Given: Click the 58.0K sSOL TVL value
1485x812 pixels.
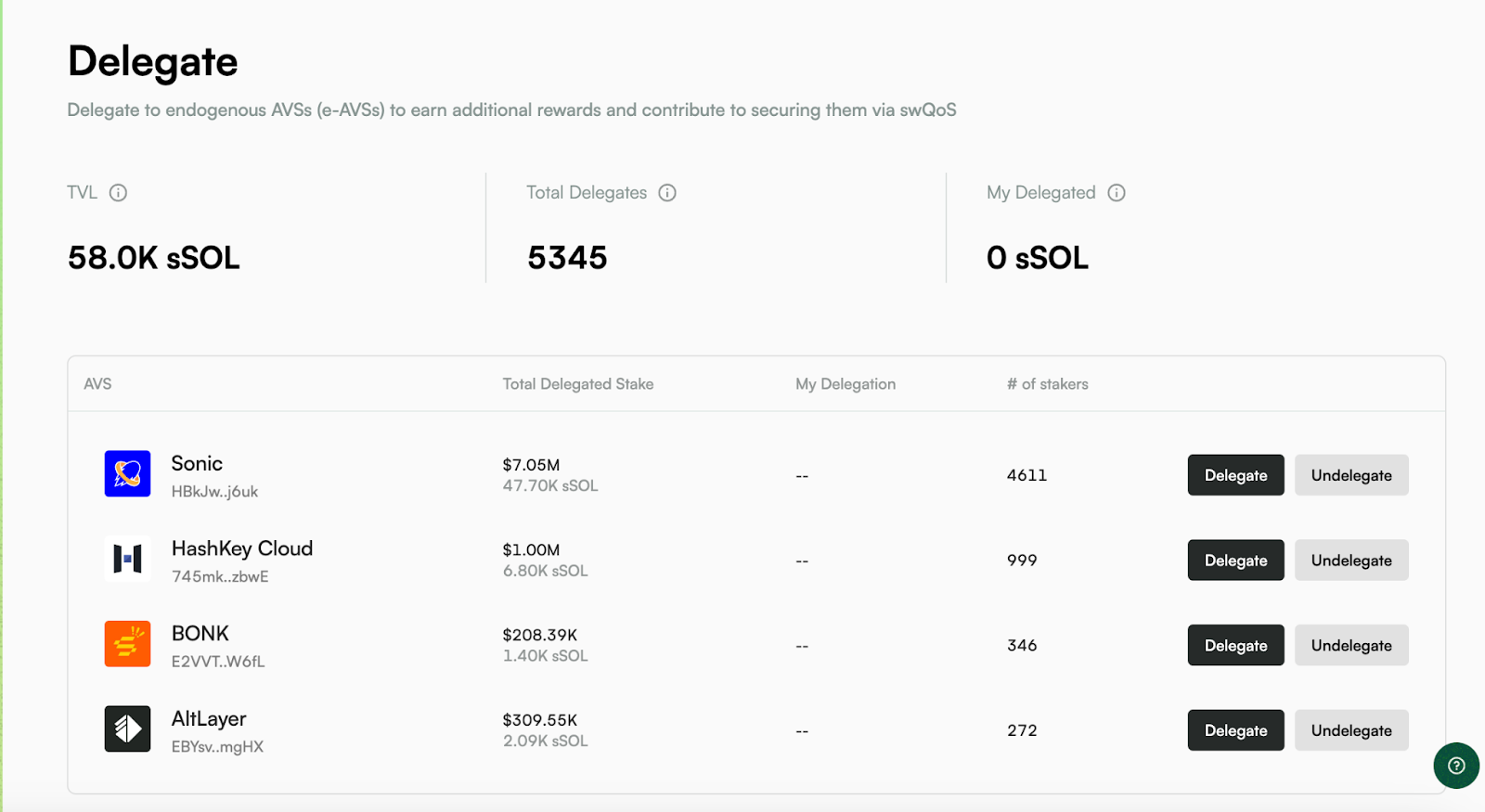Looking at the screenshot, I should pos(154,258).
